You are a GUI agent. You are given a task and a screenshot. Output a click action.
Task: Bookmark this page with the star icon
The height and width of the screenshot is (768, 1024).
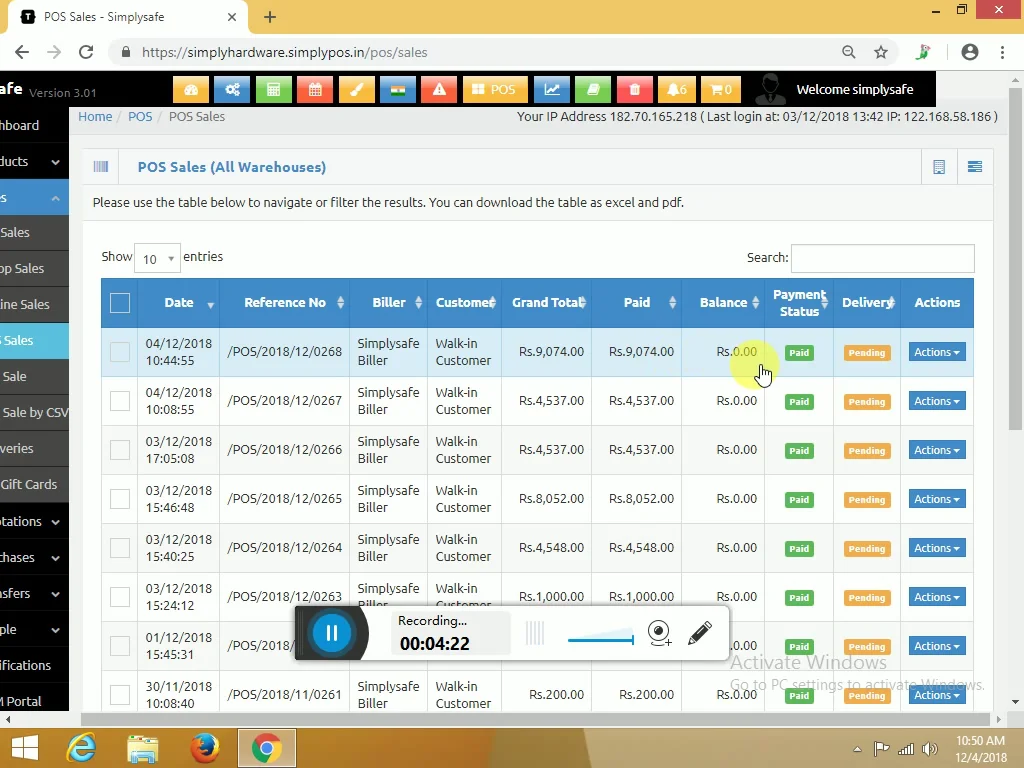tap(881, 52)
